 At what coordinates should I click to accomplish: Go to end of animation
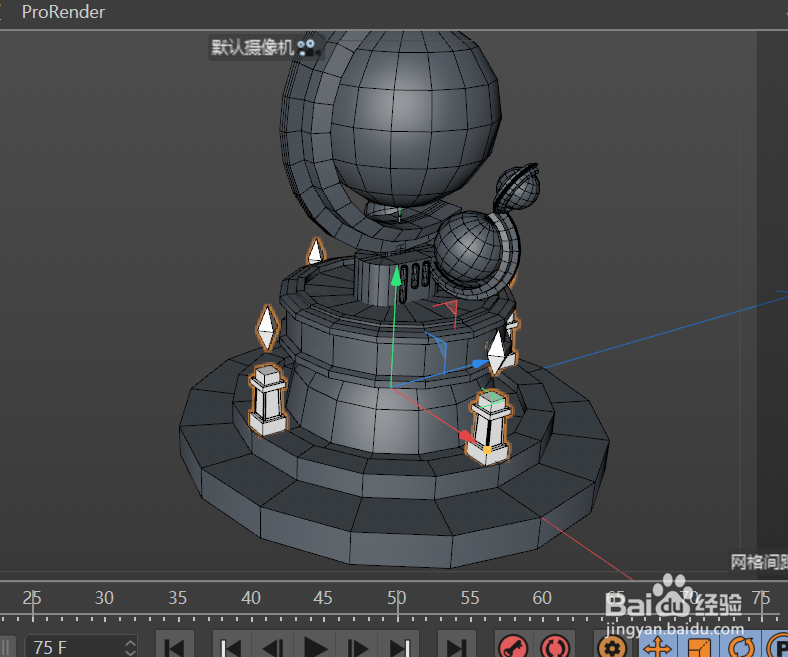(x=456, y=645)
